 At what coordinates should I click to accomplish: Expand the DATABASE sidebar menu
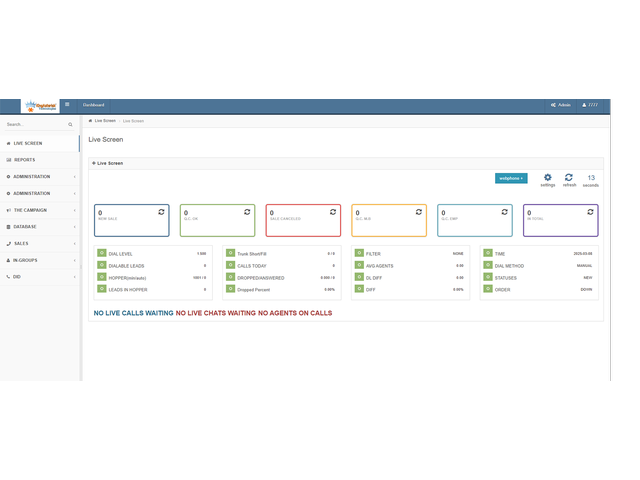(x=40, y=227)
